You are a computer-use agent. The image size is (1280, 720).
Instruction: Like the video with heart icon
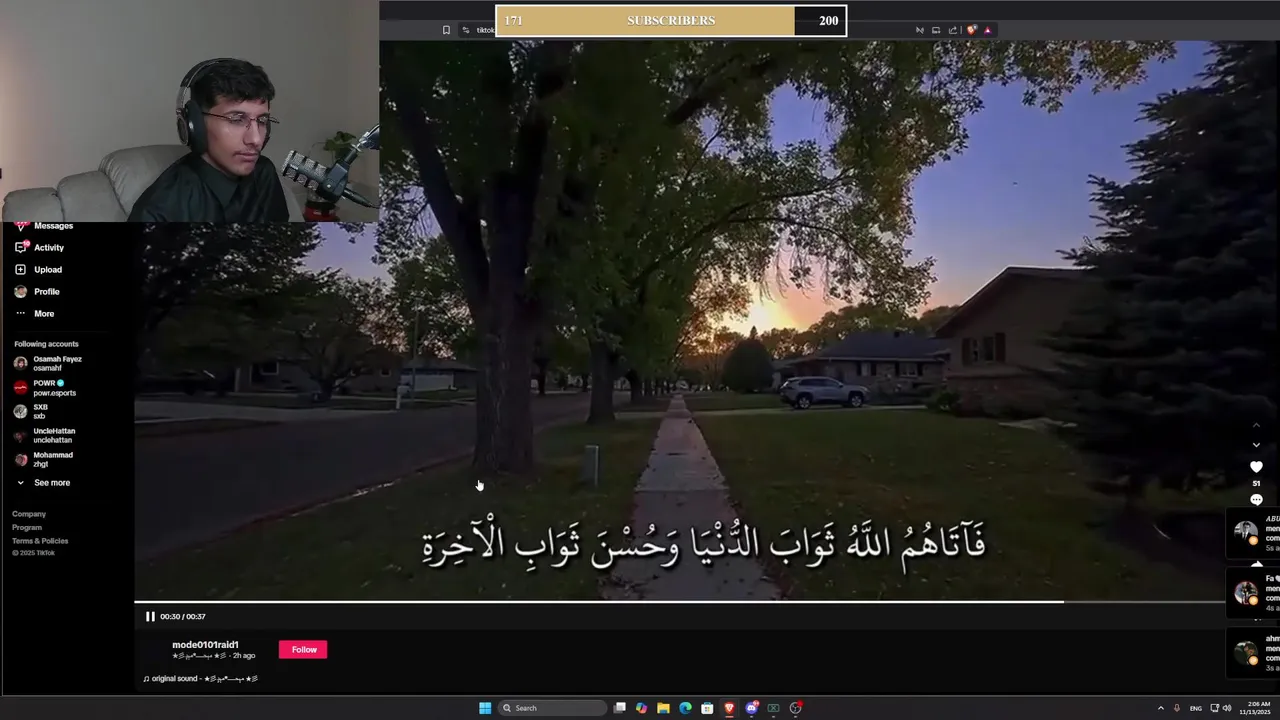click(1256, 467)
